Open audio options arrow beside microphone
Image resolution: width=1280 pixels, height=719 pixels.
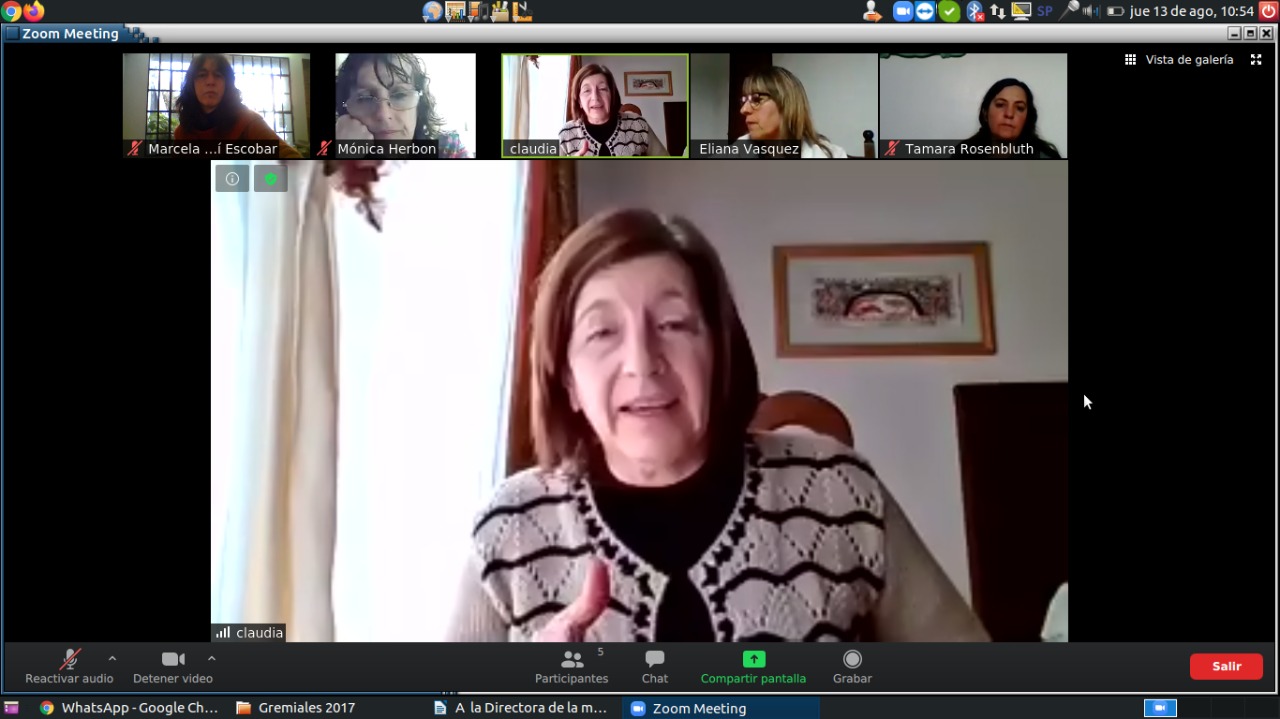(112, 658)
